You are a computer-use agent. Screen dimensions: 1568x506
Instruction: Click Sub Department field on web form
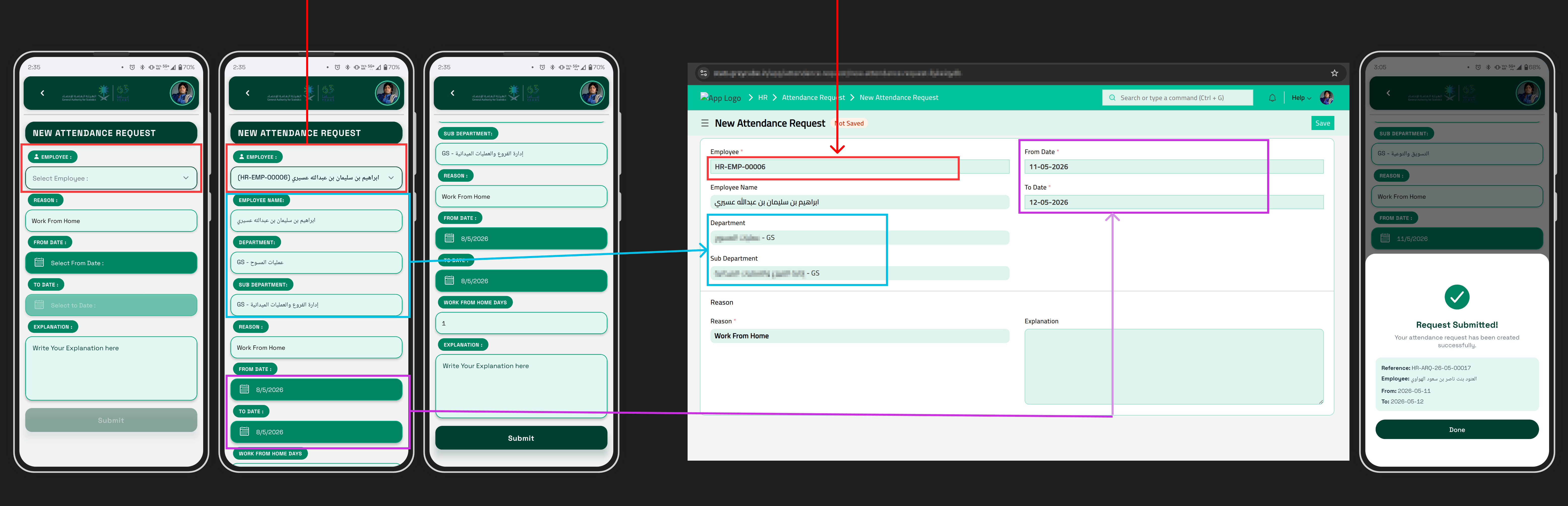click(x=860, y=273)
